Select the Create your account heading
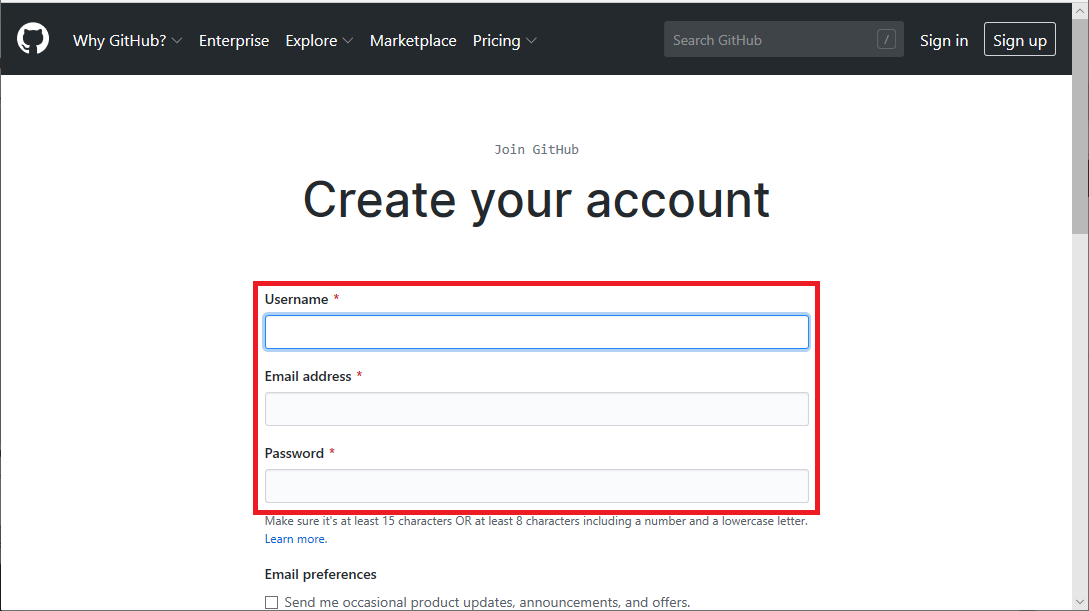 536,200
